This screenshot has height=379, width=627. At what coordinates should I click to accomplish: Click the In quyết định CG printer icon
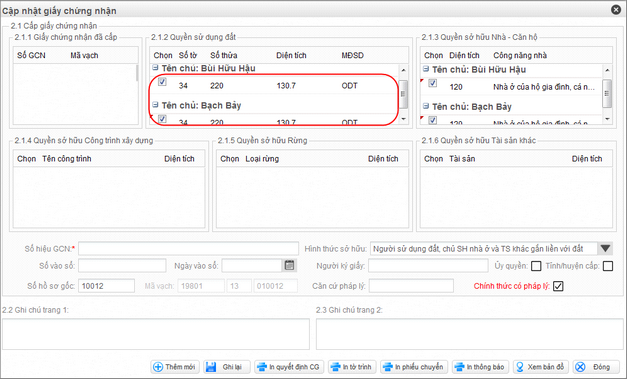coord(262,367)
